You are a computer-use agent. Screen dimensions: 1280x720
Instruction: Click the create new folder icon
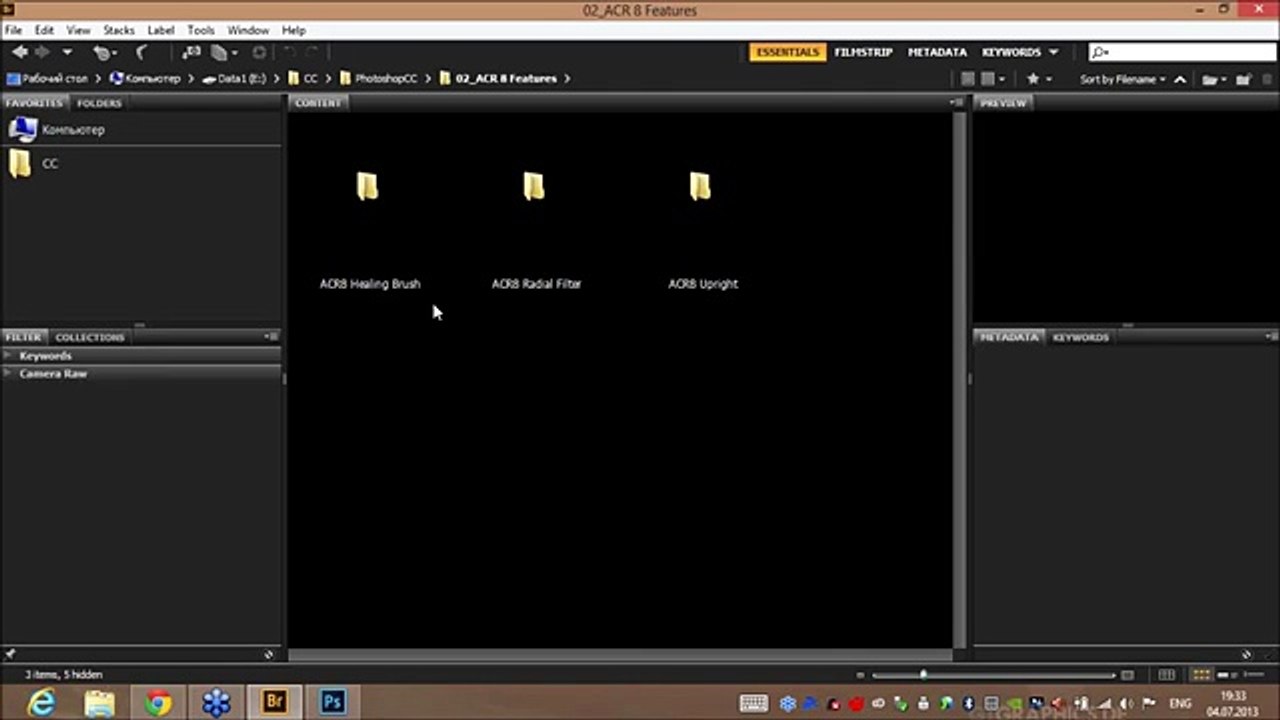1243,79
